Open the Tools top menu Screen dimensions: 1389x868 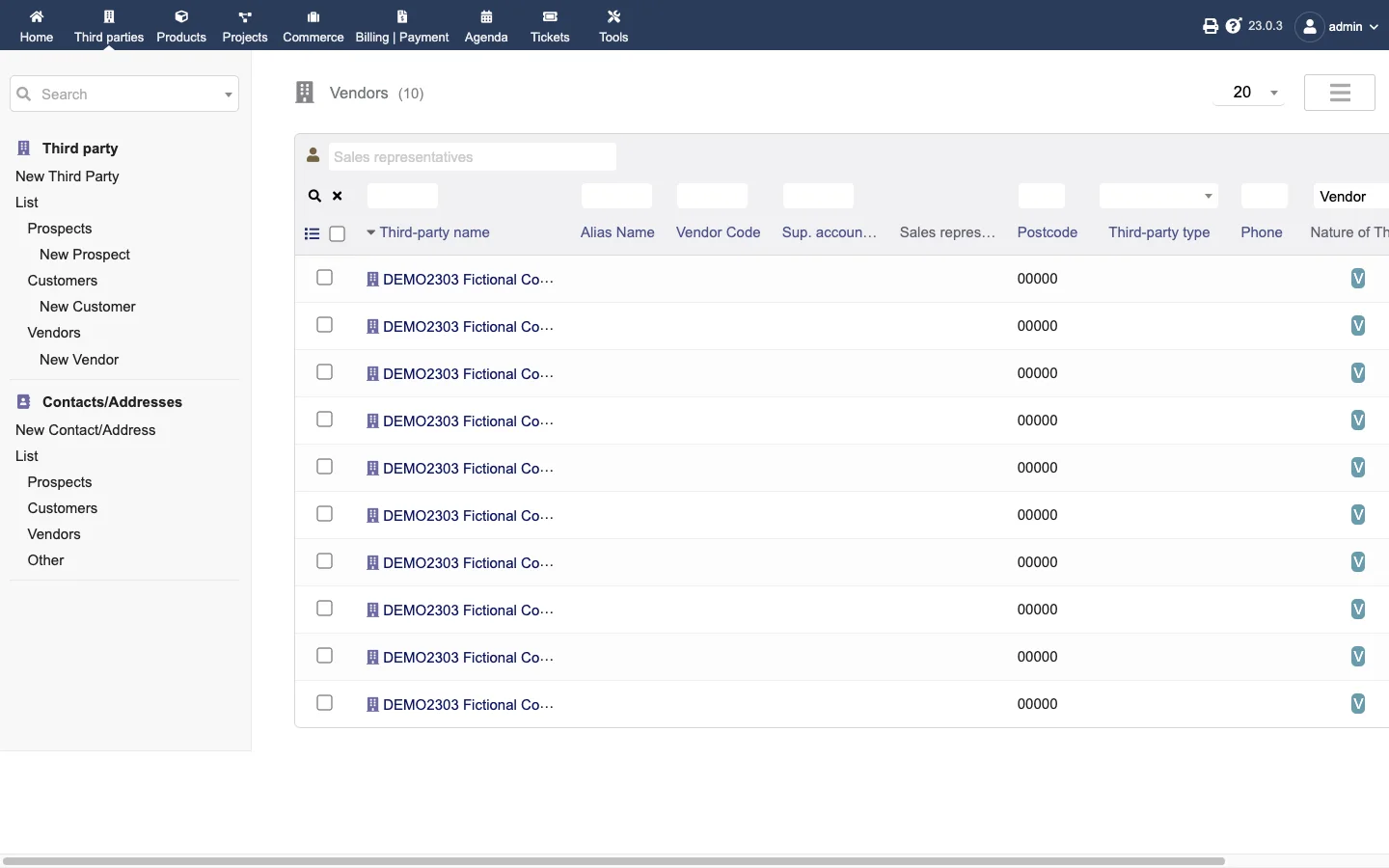coord(613,26)
